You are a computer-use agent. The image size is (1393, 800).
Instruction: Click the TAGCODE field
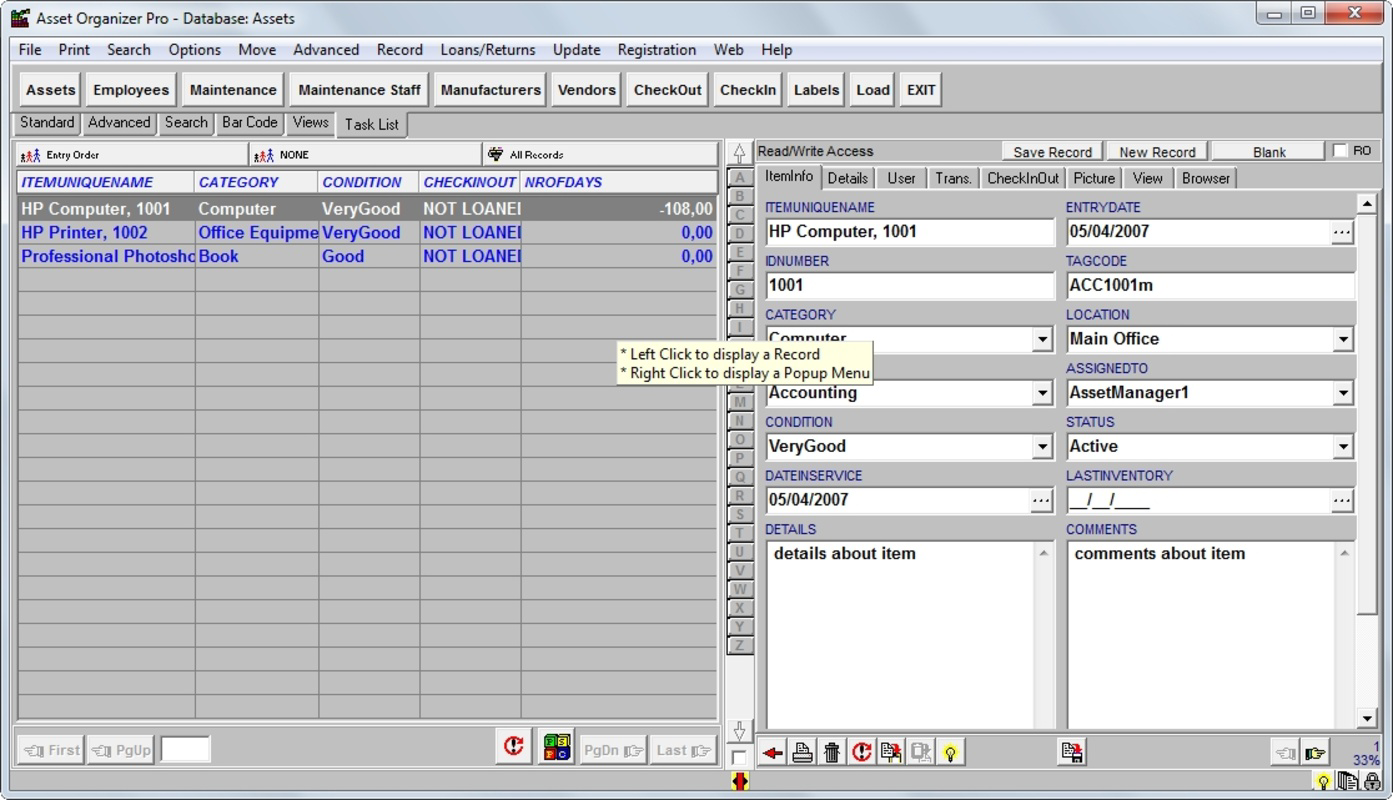pyautogui.click(x=1211, y=286)
